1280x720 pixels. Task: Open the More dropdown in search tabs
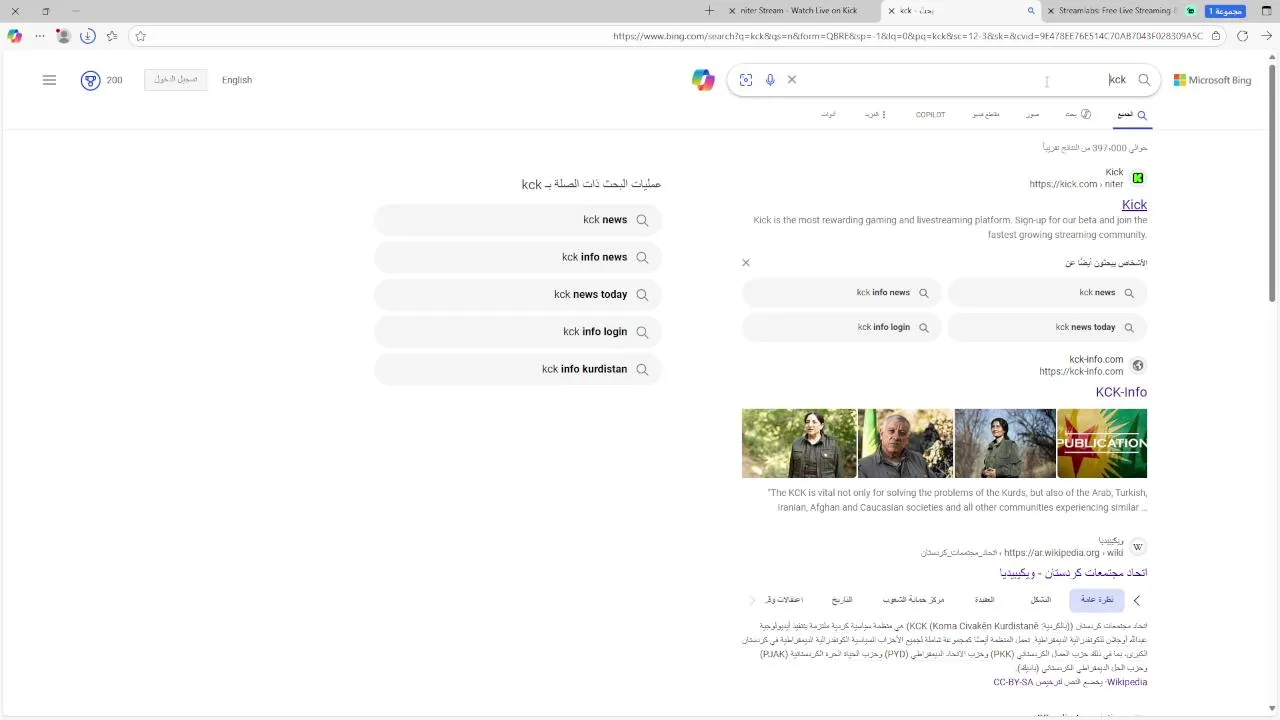pos(875,115)
